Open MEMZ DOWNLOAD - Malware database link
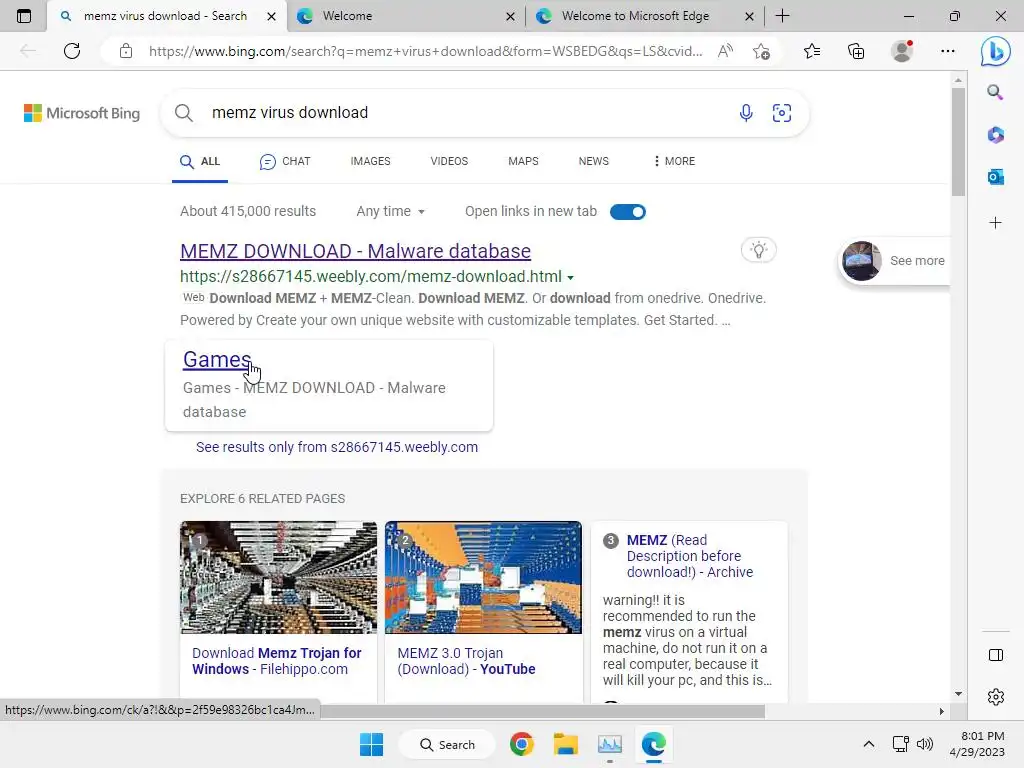The height and width of the screenshot is (768, 1024). coord(355,251)
